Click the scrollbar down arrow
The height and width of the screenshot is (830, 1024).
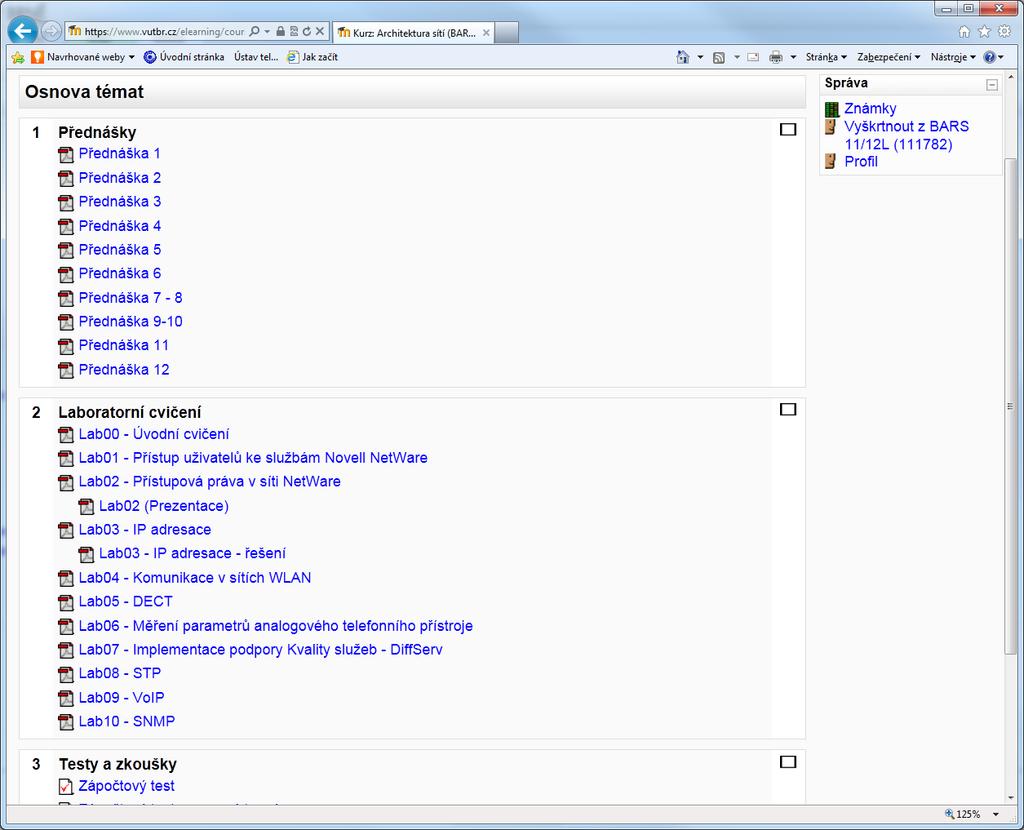point(1010,798)
